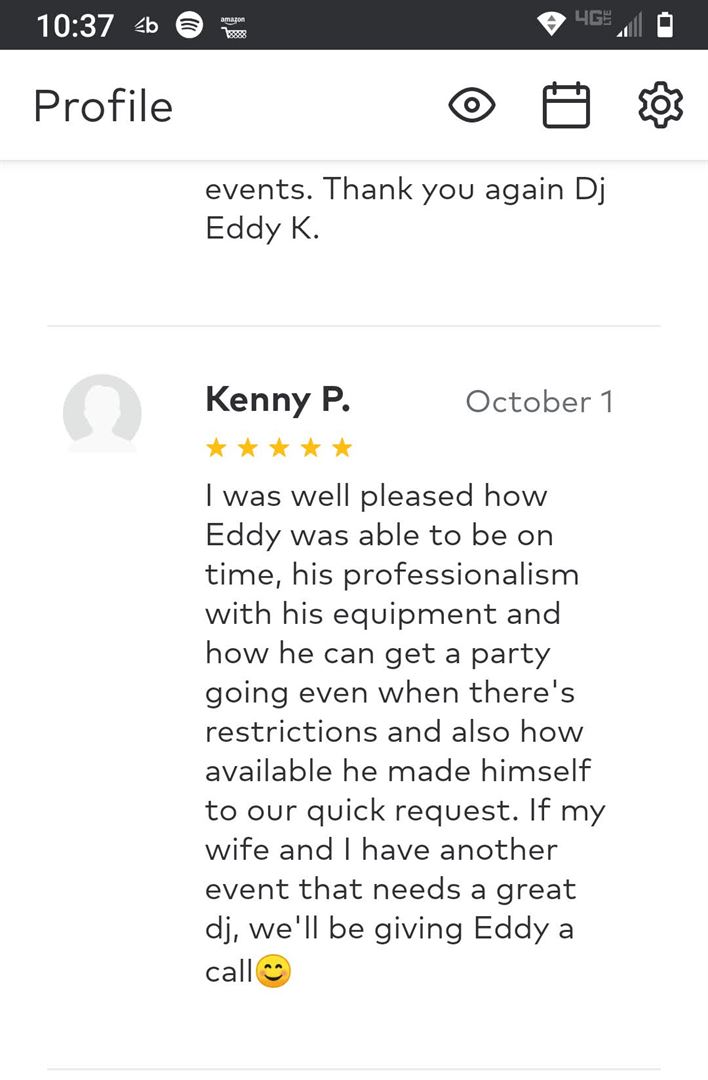The height and width of the screenshot is (1080, 708).
Task: Tap the eye icon to preview profile
Action: tap(472, 105)
